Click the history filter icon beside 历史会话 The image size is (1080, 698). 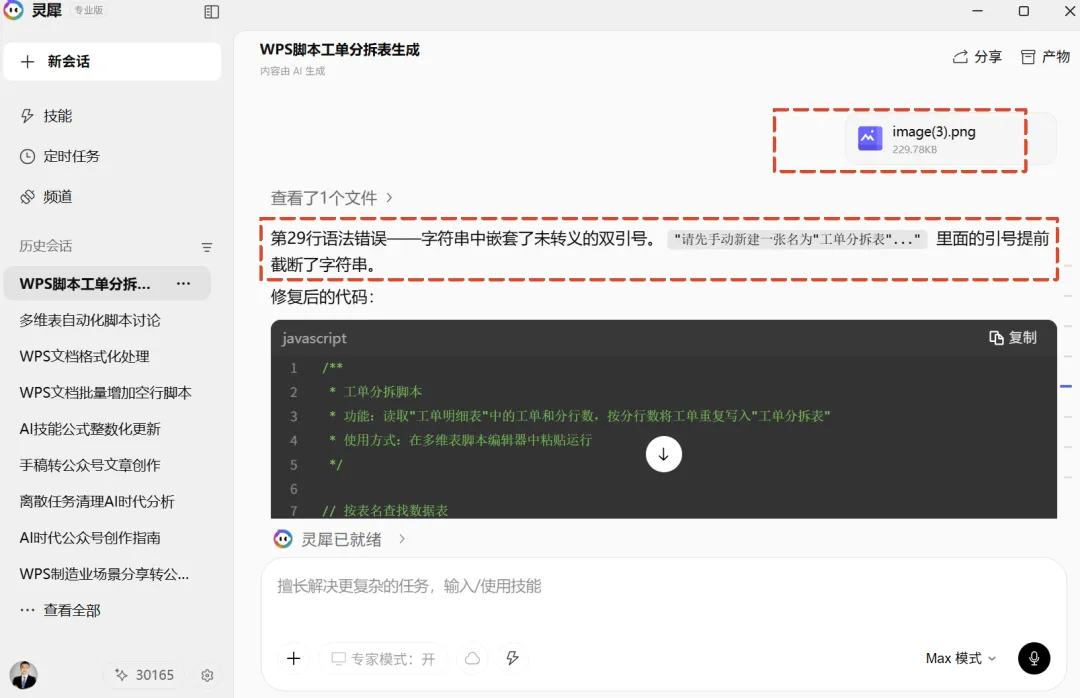207,247
